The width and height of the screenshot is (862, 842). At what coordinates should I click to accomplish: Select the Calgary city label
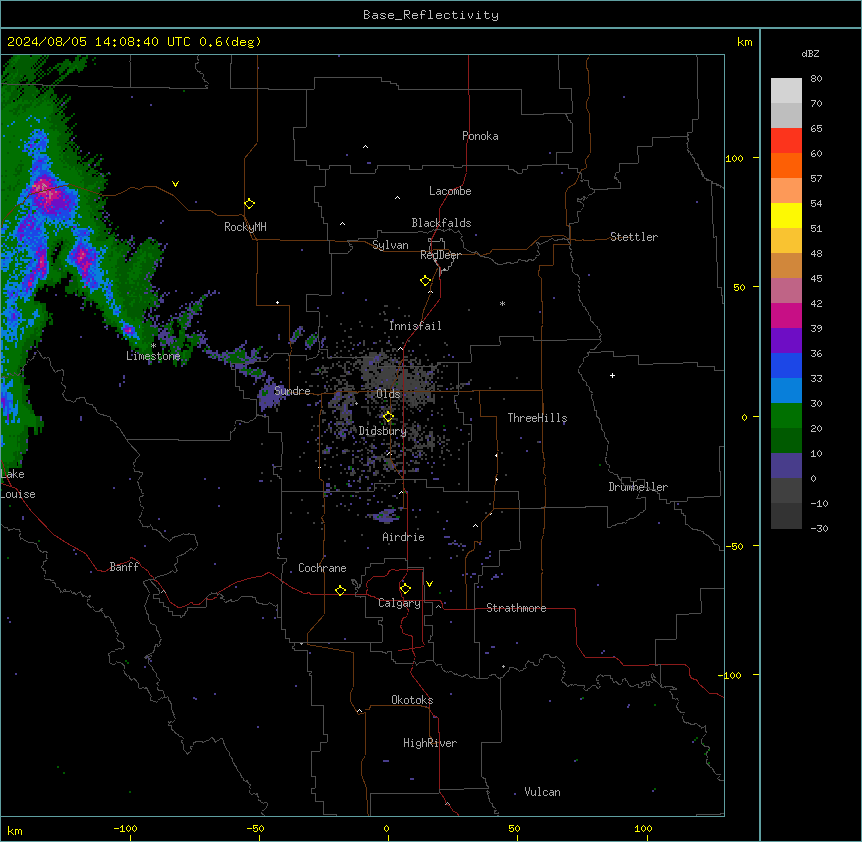coord(399,603)
